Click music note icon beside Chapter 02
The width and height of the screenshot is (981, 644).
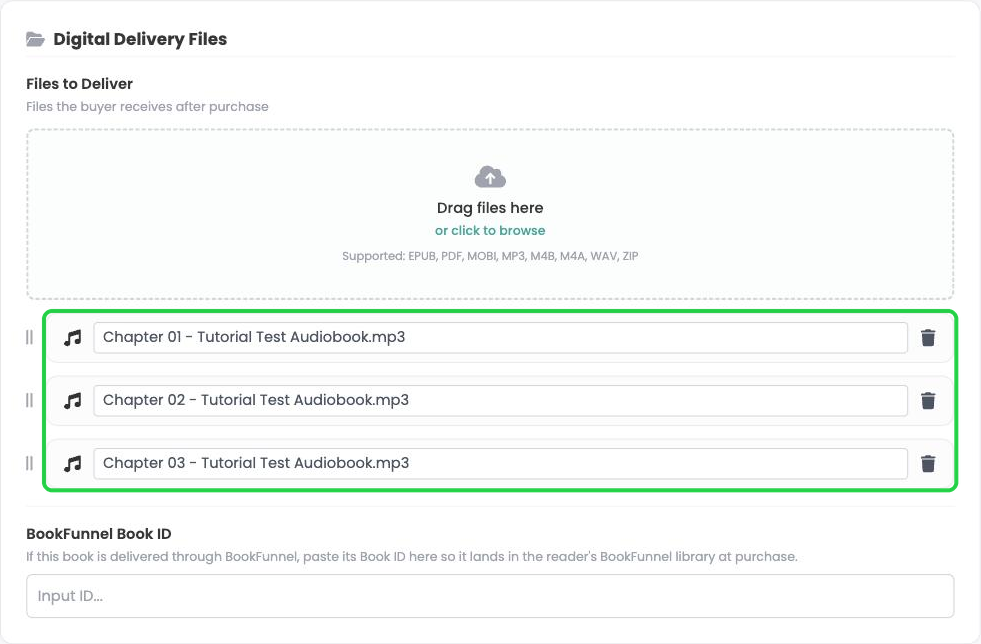pos(73,401)
